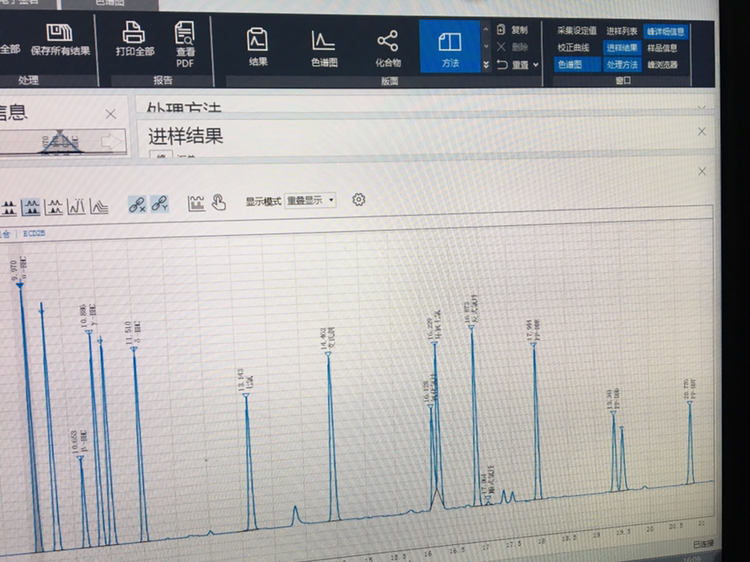Open the 显示模式 重叠显示 dropdown

(x=310, y=200)
